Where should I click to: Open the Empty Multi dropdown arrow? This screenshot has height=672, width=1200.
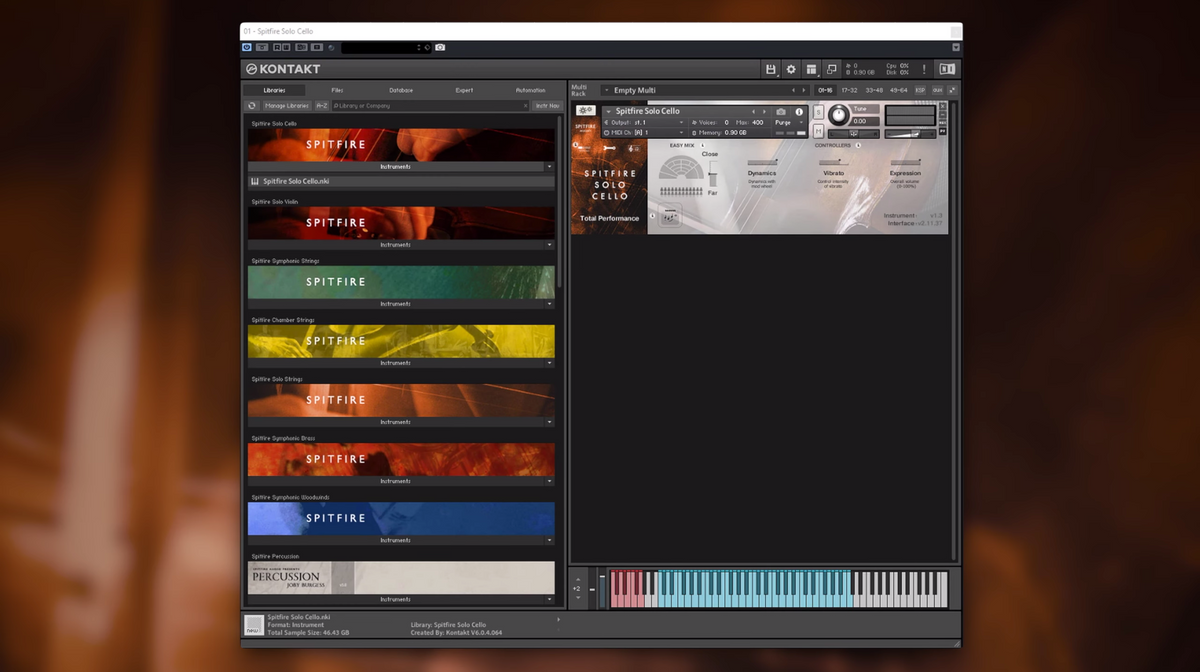pyautogui.click(x=605, y=90)
